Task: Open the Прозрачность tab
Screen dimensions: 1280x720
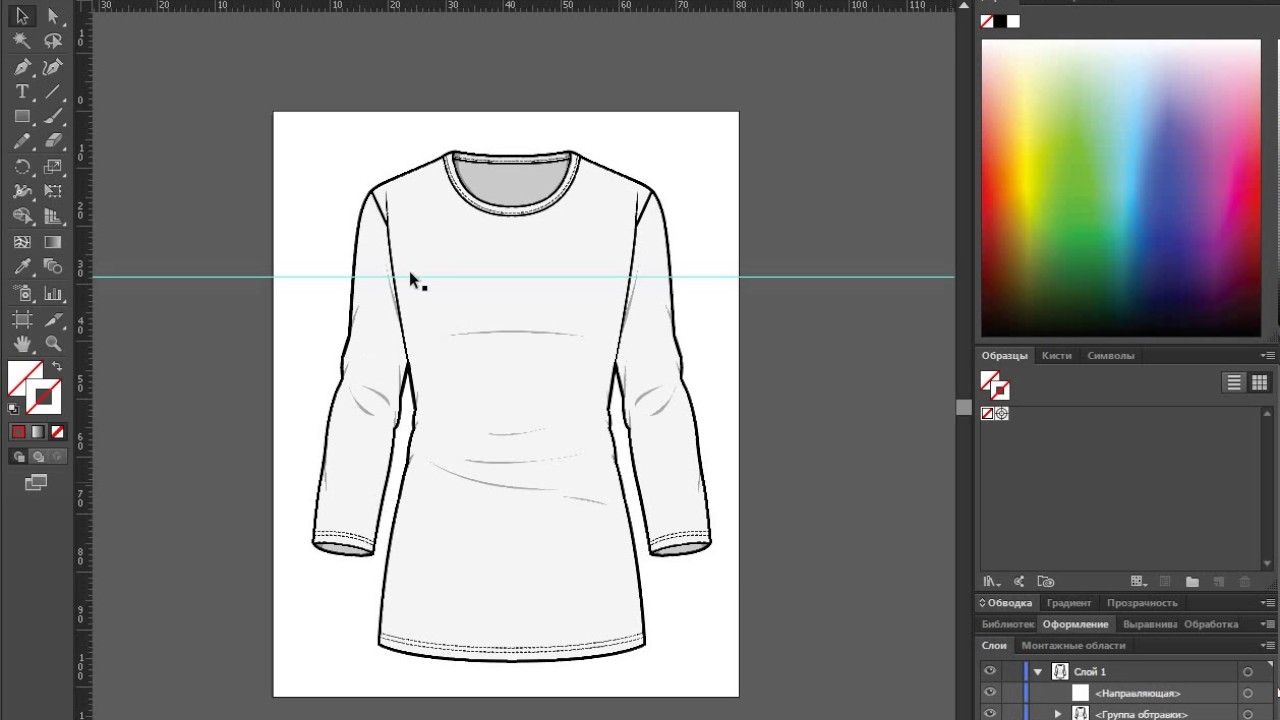Action: pos(1142,603)
